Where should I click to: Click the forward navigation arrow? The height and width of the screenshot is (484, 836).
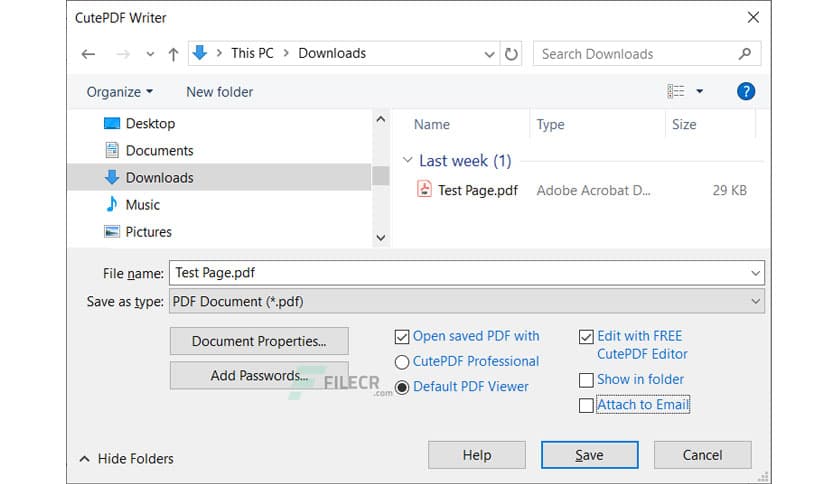123,54
